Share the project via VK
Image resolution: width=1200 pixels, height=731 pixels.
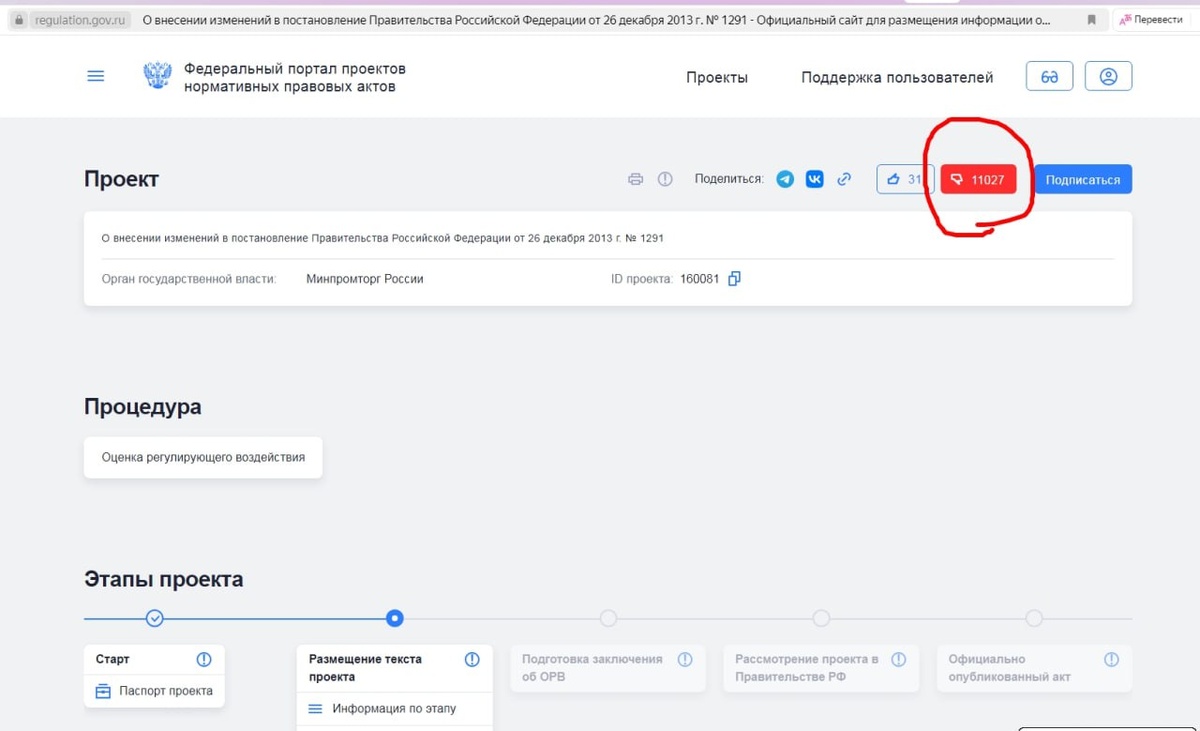pos(815,179)
